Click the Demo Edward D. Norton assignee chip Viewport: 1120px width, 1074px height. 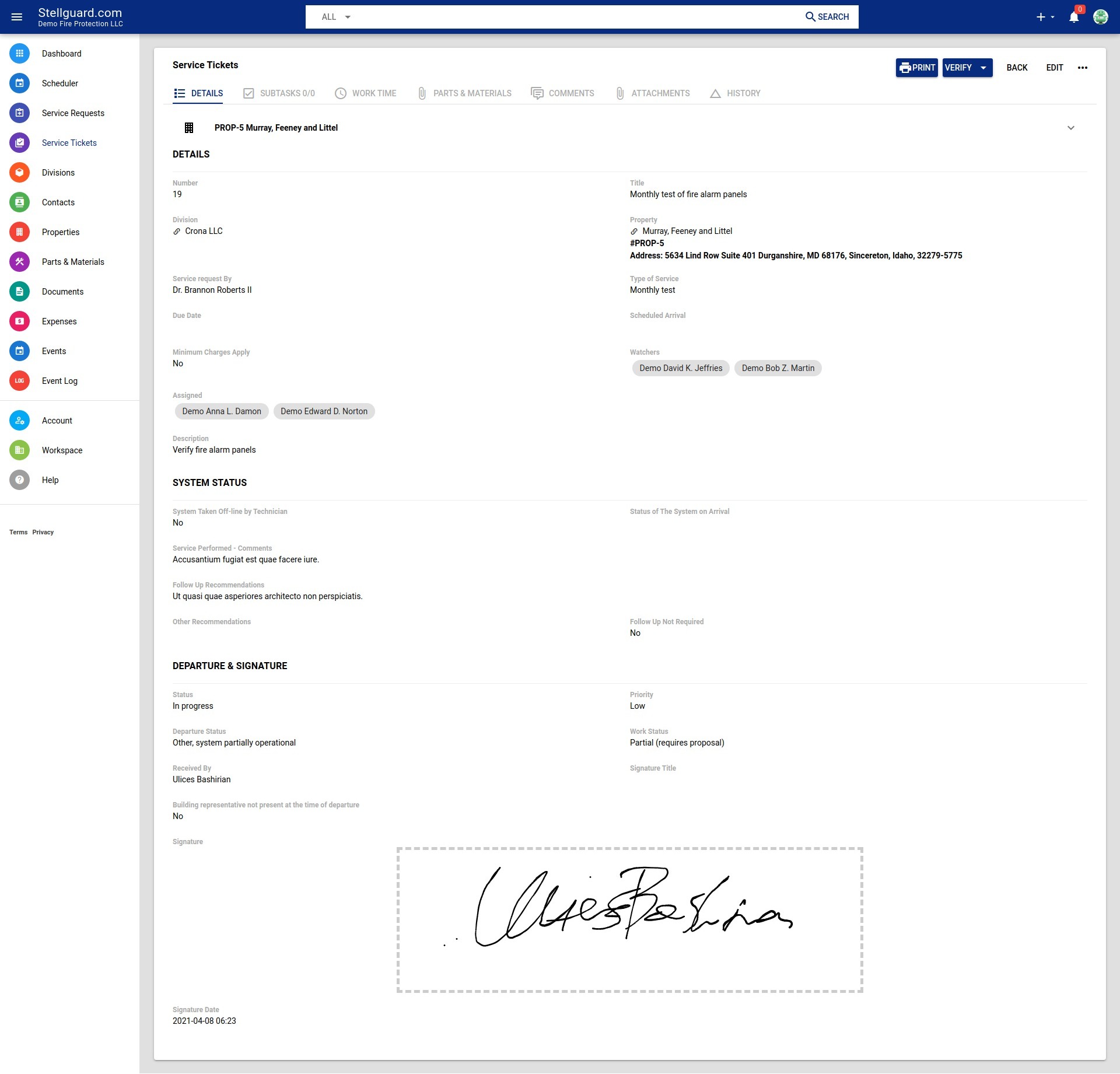tap(324, 411)
